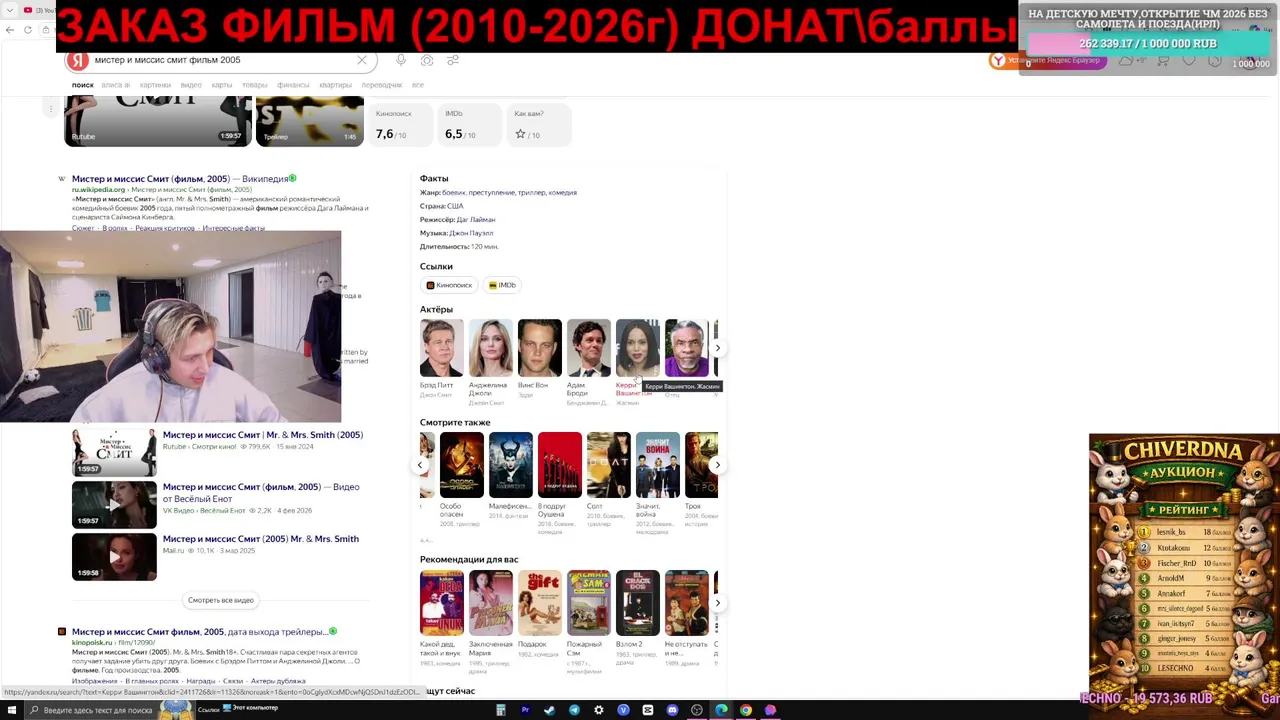Switch to карты search tab
Viewport: 1280px width, 720px height.
222,85
